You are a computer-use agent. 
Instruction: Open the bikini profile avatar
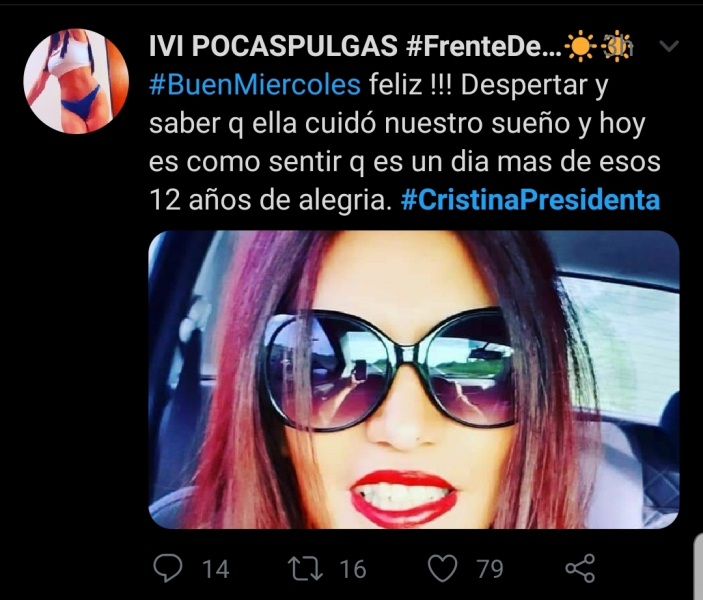tap(76, 81)
